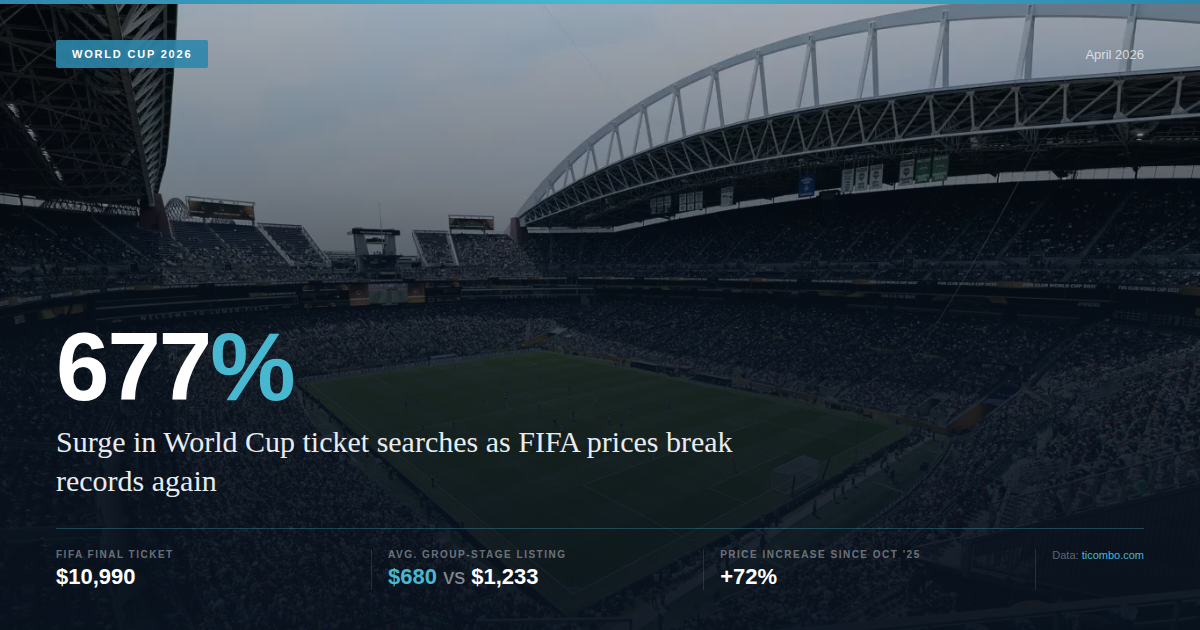Select the +72% increase value
This screenshot has height=630, width=1200.
[x=748, y=577]
